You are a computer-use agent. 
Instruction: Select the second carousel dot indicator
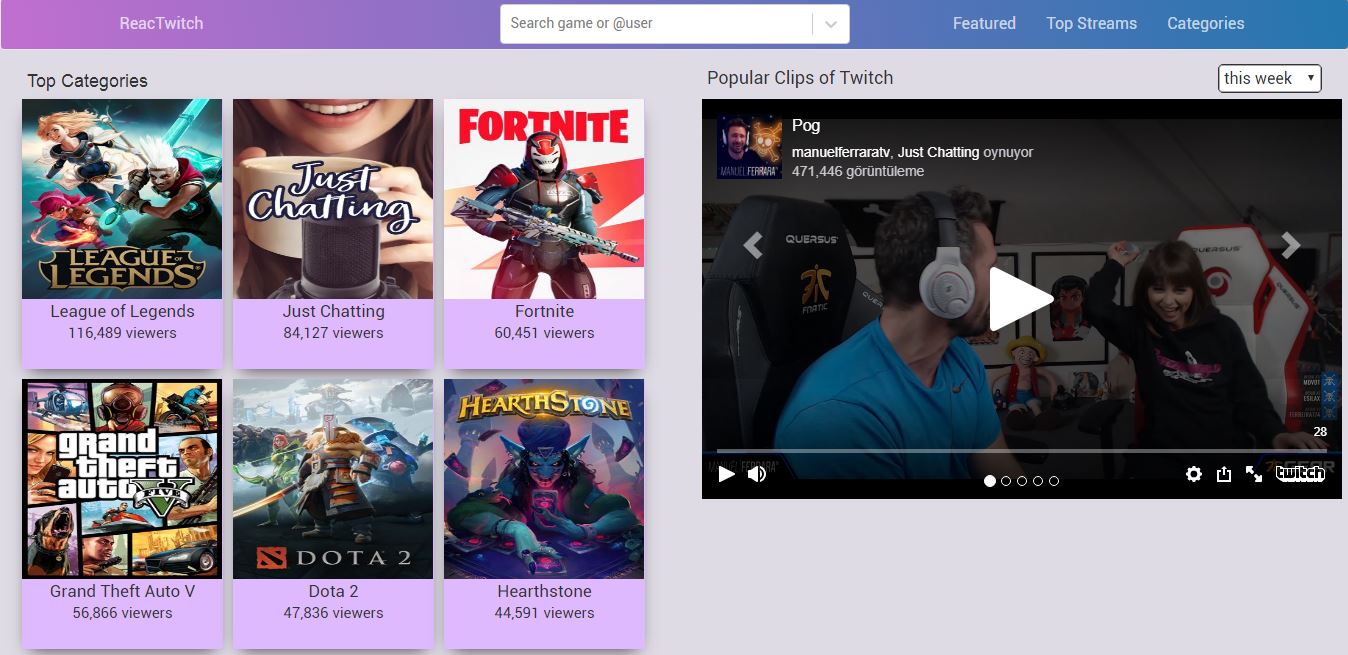[1006, 481]
